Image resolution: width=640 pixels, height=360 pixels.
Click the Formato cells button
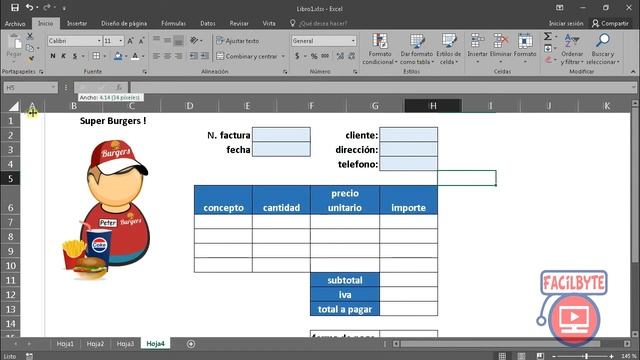pos(525,49)
